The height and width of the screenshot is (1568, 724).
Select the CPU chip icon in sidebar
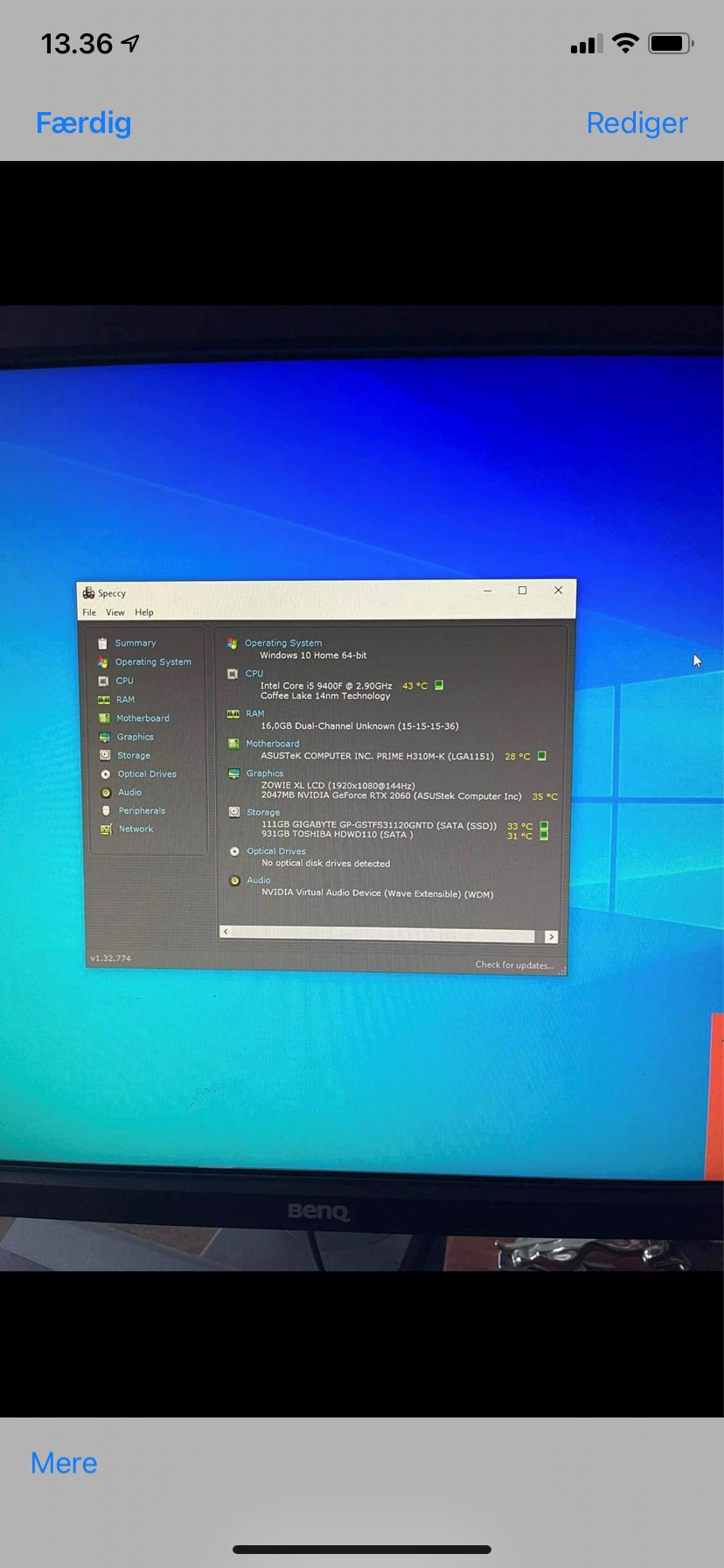103,681
